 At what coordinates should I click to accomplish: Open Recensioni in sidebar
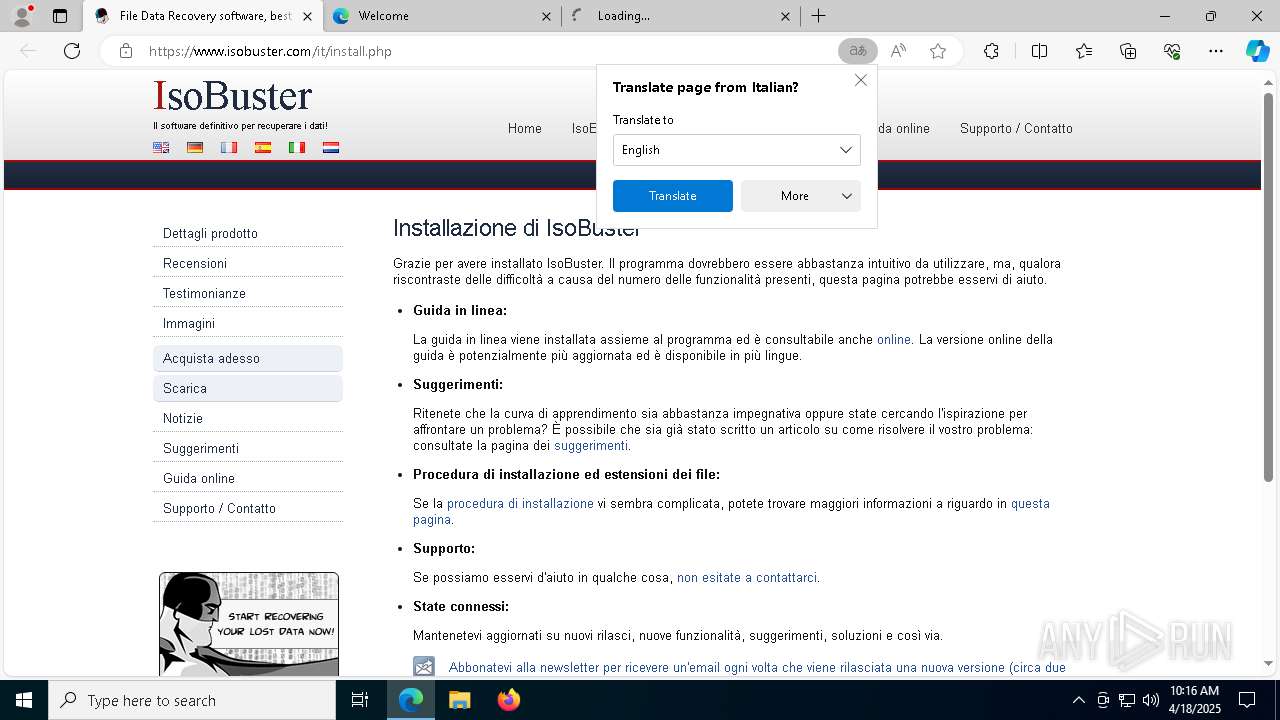click(248, 263)
